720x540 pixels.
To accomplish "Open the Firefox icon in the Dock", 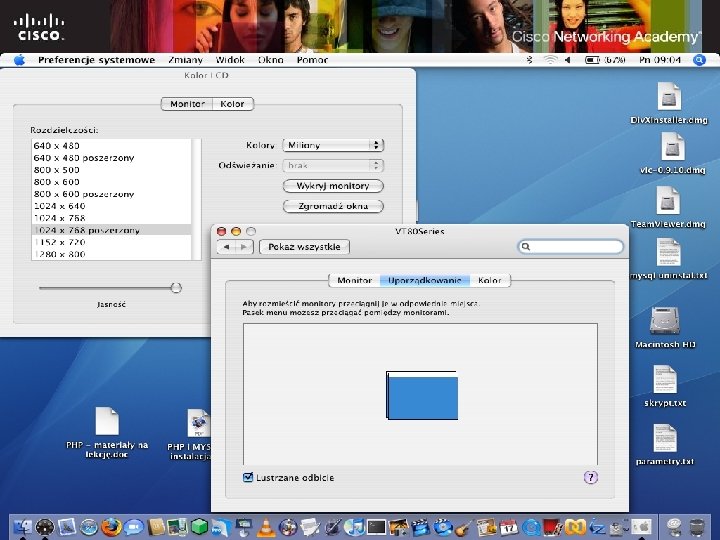I will [x=111, y=526].
